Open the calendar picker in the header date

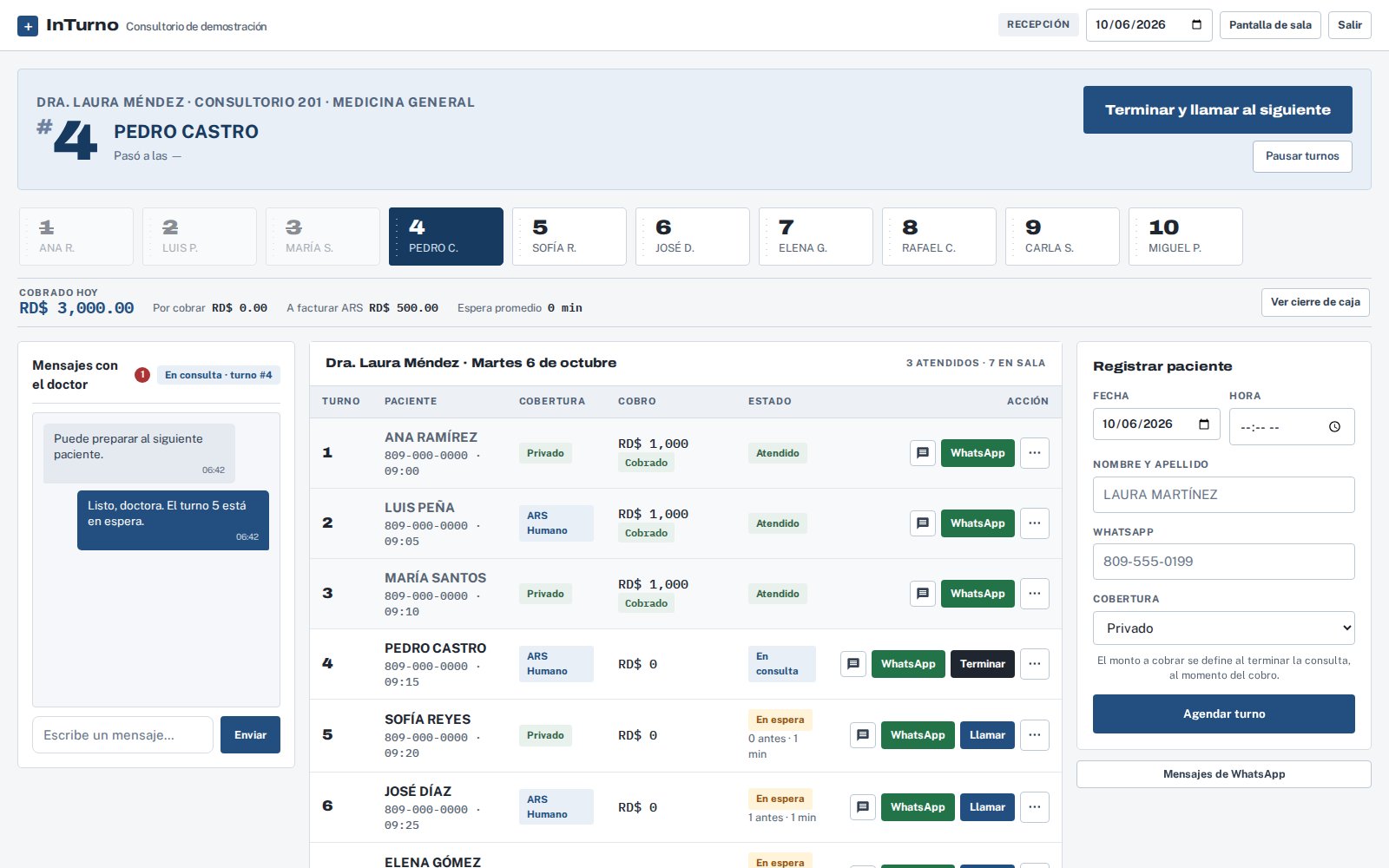click(1196, 24)
